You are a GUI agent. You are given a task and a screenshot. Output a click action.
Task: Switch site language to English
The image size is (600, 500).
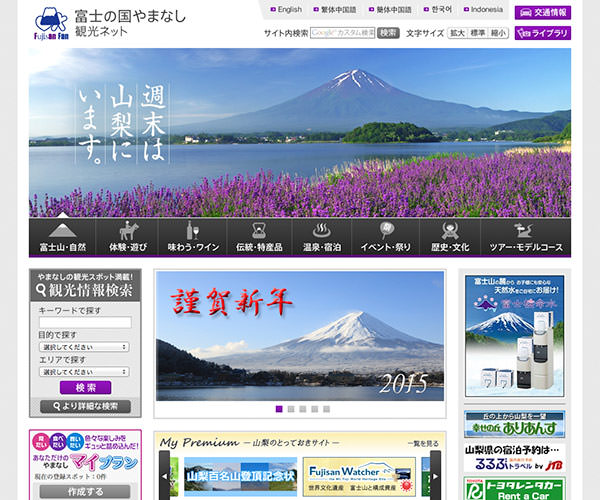(285, 9)
